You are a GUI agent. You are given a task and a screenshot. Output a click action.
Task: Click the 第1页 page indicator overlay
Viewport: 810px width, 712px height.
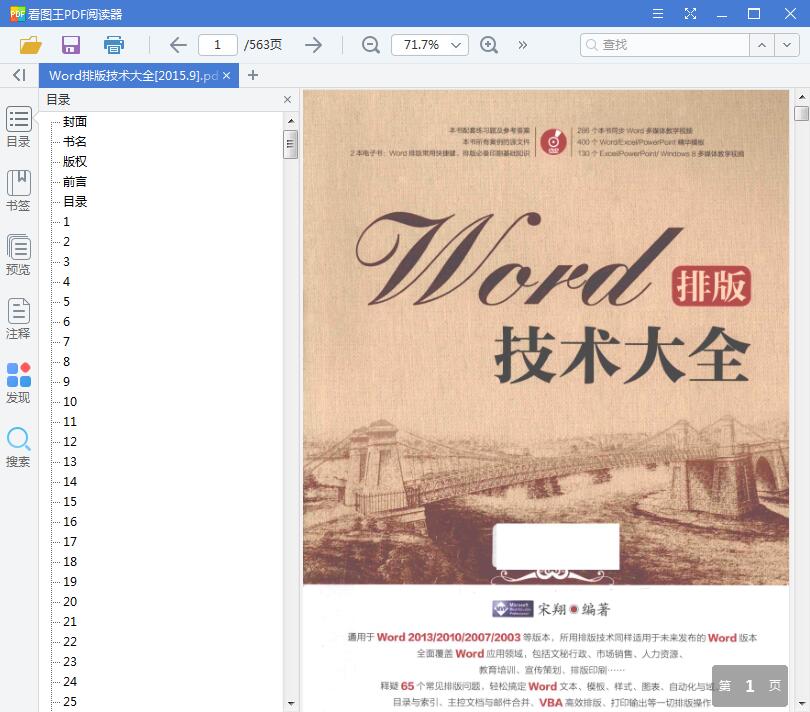[x=750, y=686]
